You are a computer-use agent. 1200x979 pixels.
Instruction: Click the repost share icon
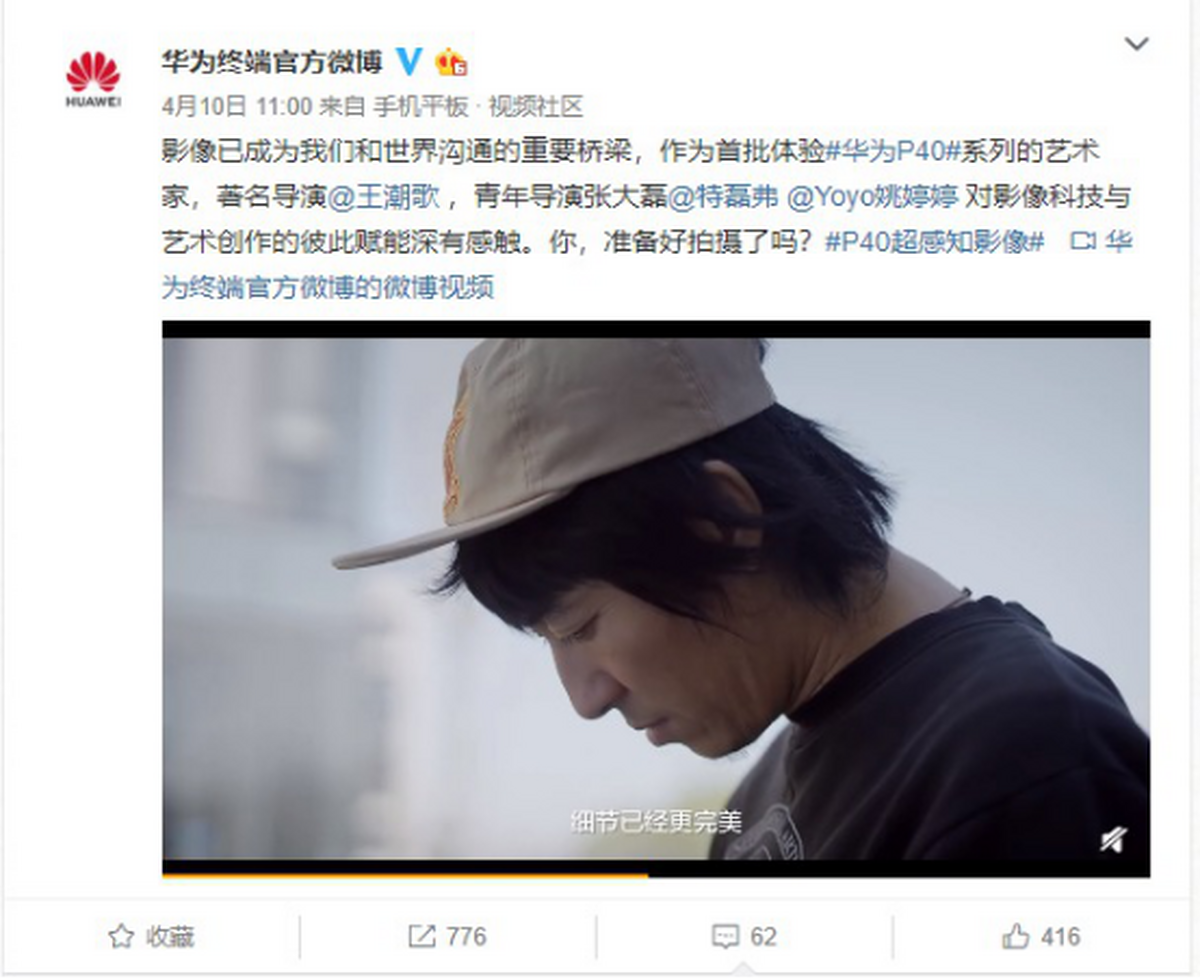pyautogui.click(x=422, y=936)
